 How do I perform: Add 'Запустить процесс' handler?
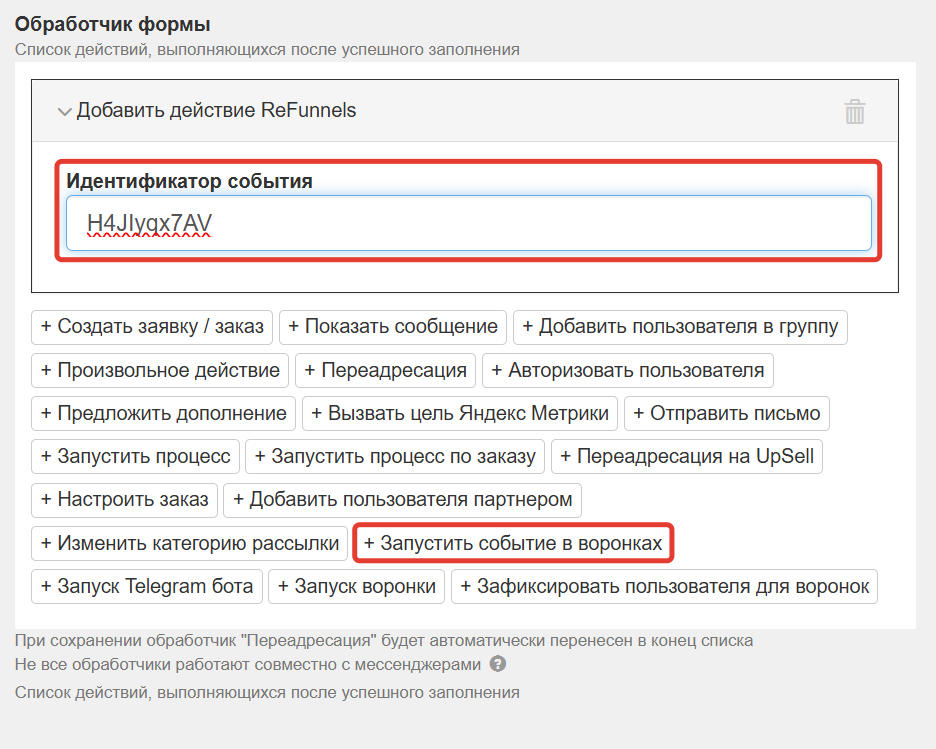click(135, 457)
